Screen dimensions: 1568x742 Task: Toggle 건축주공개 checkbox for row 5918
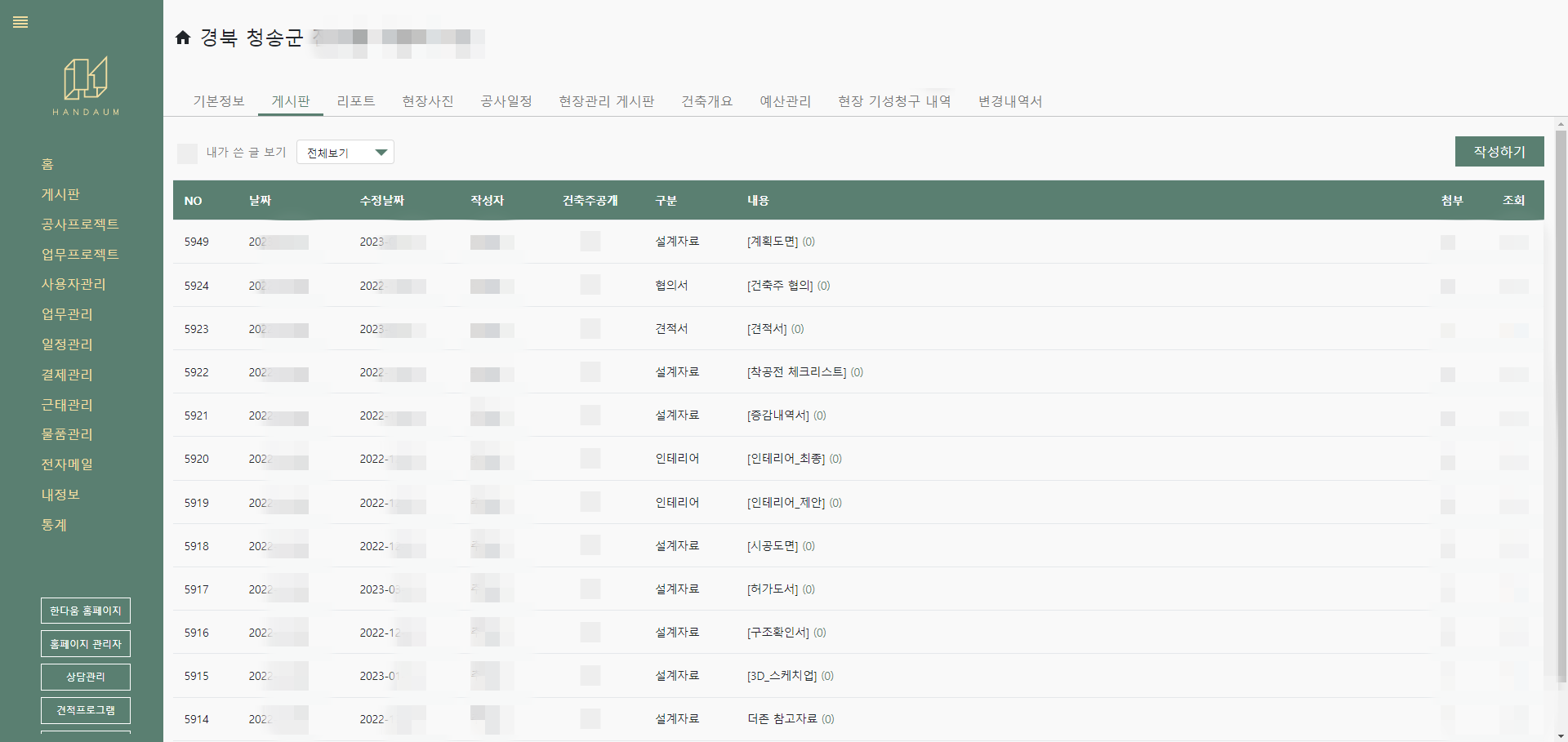[x=590, y=545]
